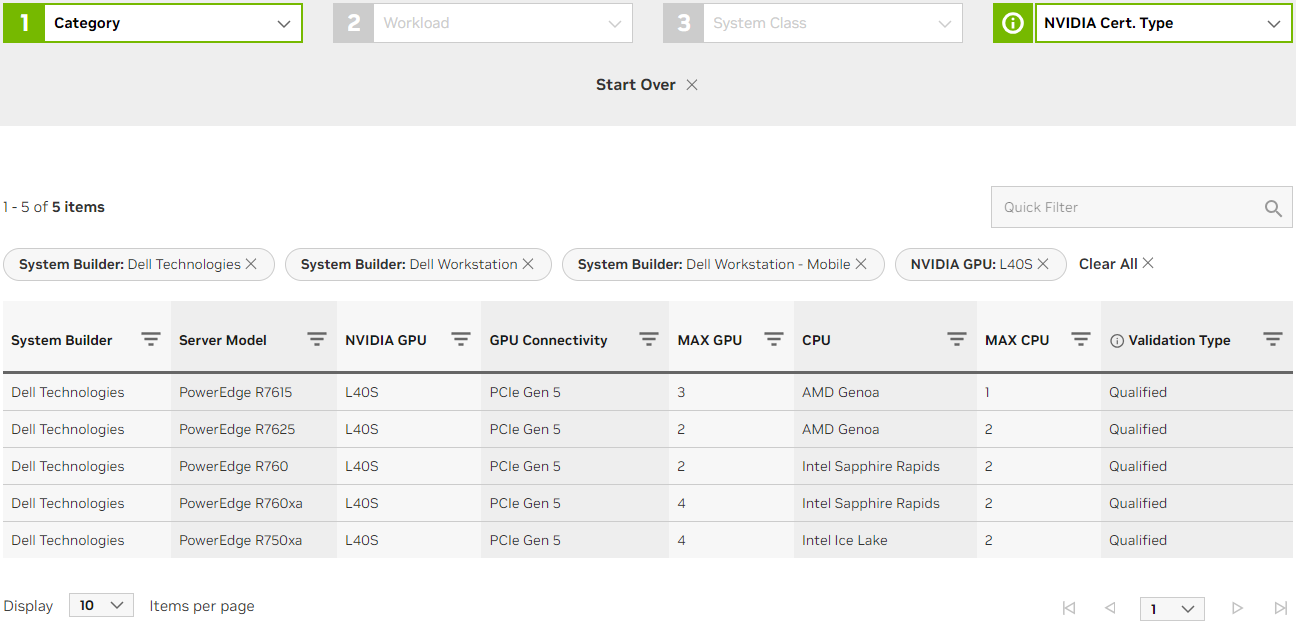Go to the next page arrow
The height and width of the screenshot is (626, 1296).
[x=1237, y=608]
